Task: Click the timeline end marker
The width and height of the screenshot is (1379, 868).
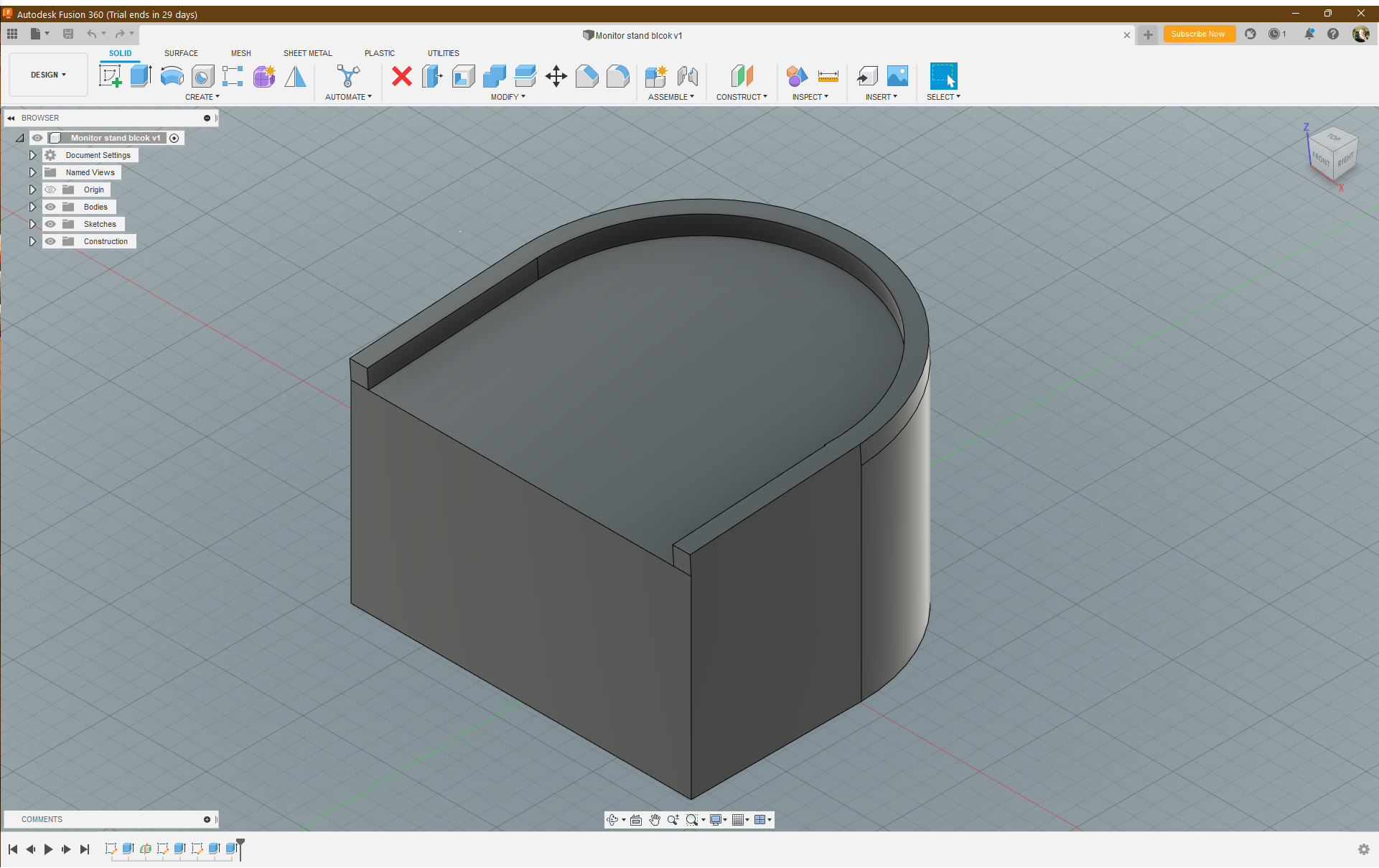Action: coord(240,849)
